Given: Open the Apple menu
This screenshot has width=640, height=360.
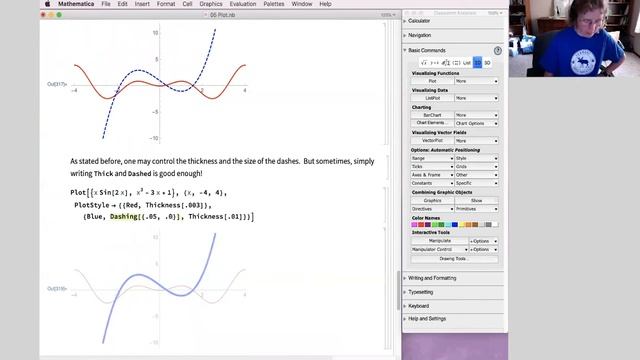Looking at the screenshot, I should point(47,4).
